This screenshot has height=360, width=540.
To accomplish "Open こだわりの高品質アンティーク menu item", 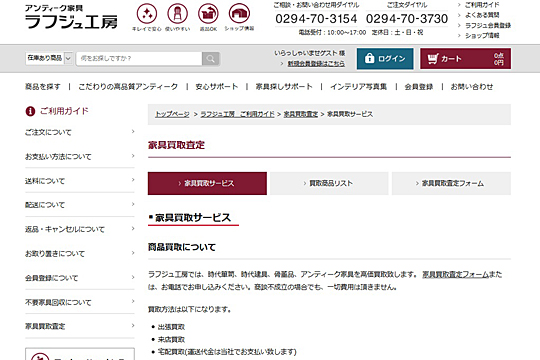I will [128, 86].
